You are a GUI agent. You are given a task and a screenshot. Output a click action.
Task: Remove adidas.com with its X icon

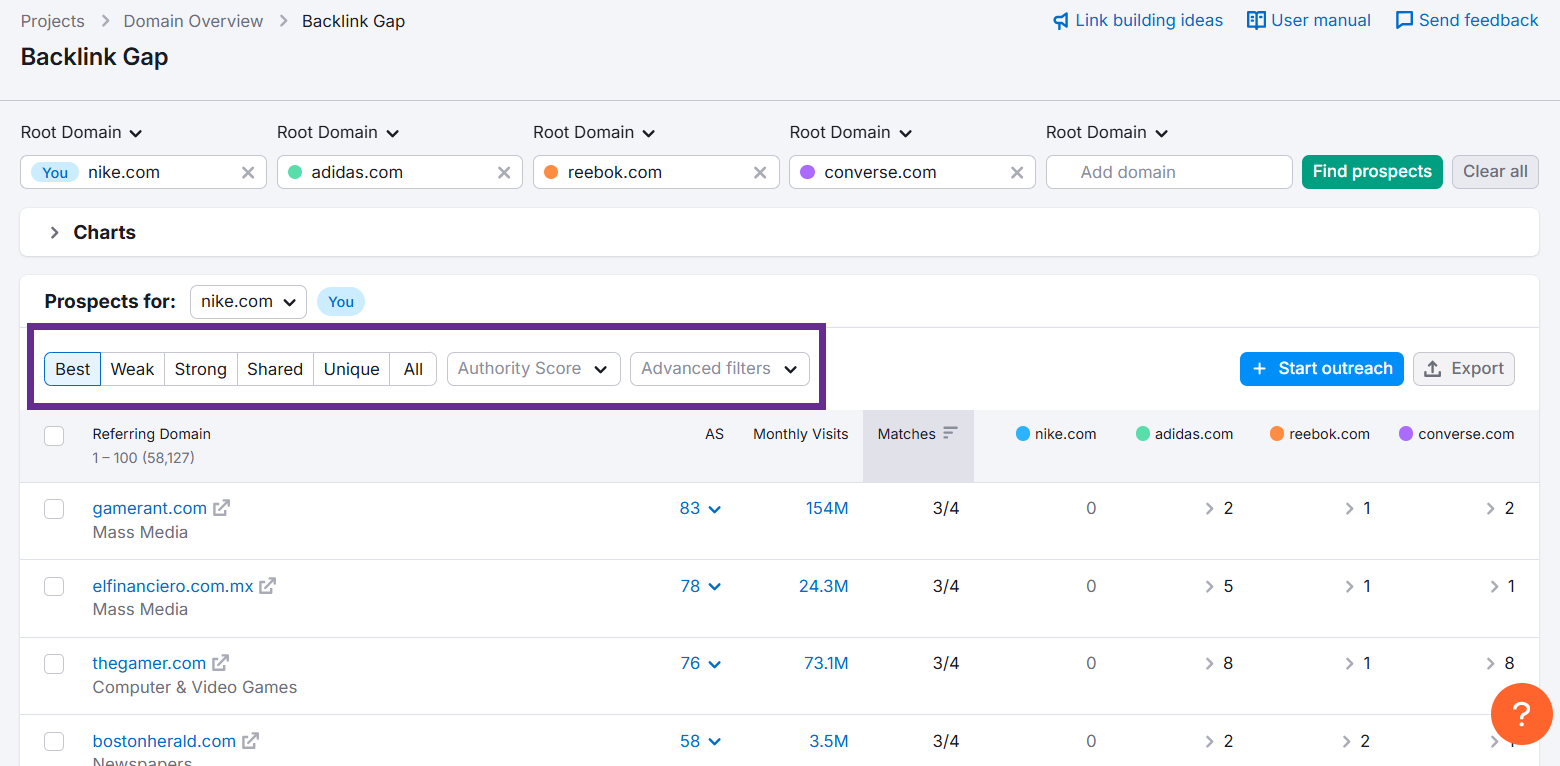(x=504, y=172)
